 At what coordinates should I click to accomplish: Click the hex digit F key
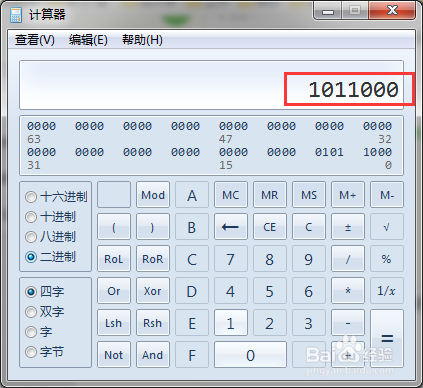click(x=192, y=355)
